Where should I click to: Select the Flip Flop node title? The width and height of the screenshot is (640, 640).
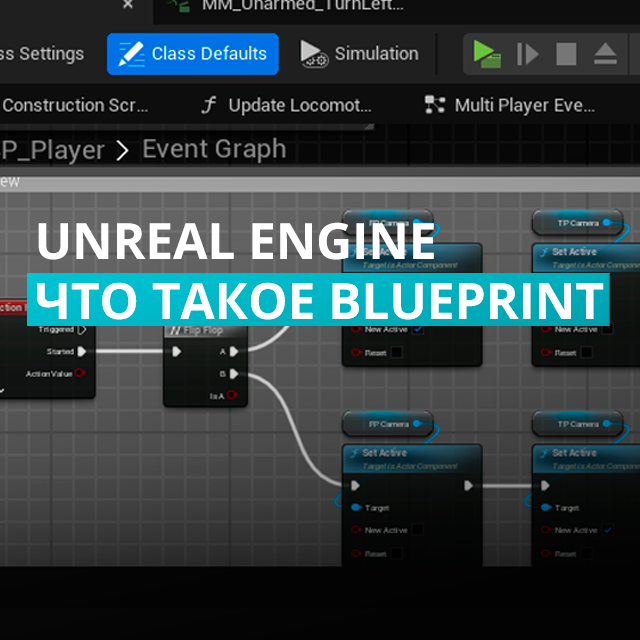pyautogui.click(x=205, y=331)
